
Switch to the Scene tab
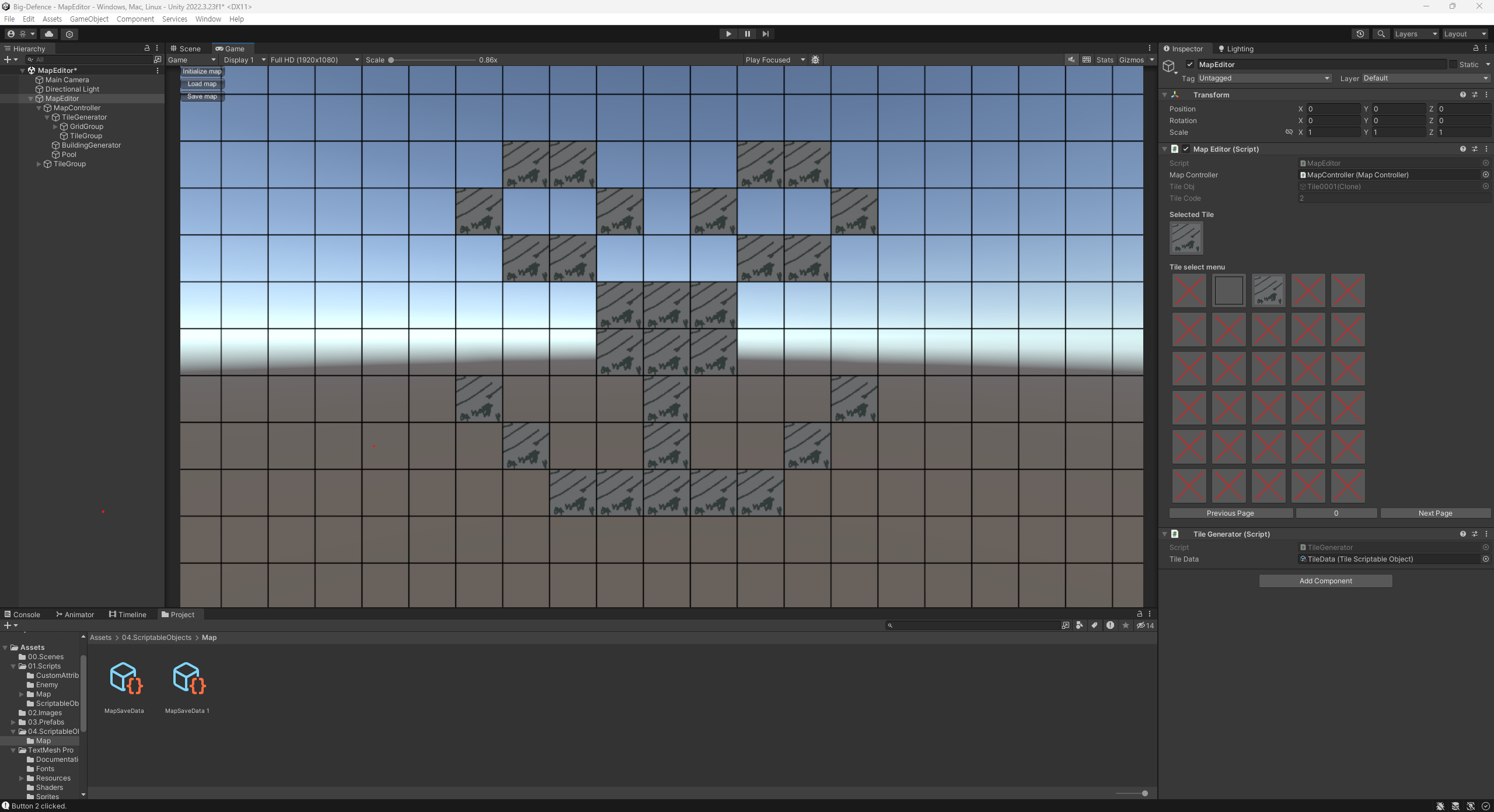point(186,49)
